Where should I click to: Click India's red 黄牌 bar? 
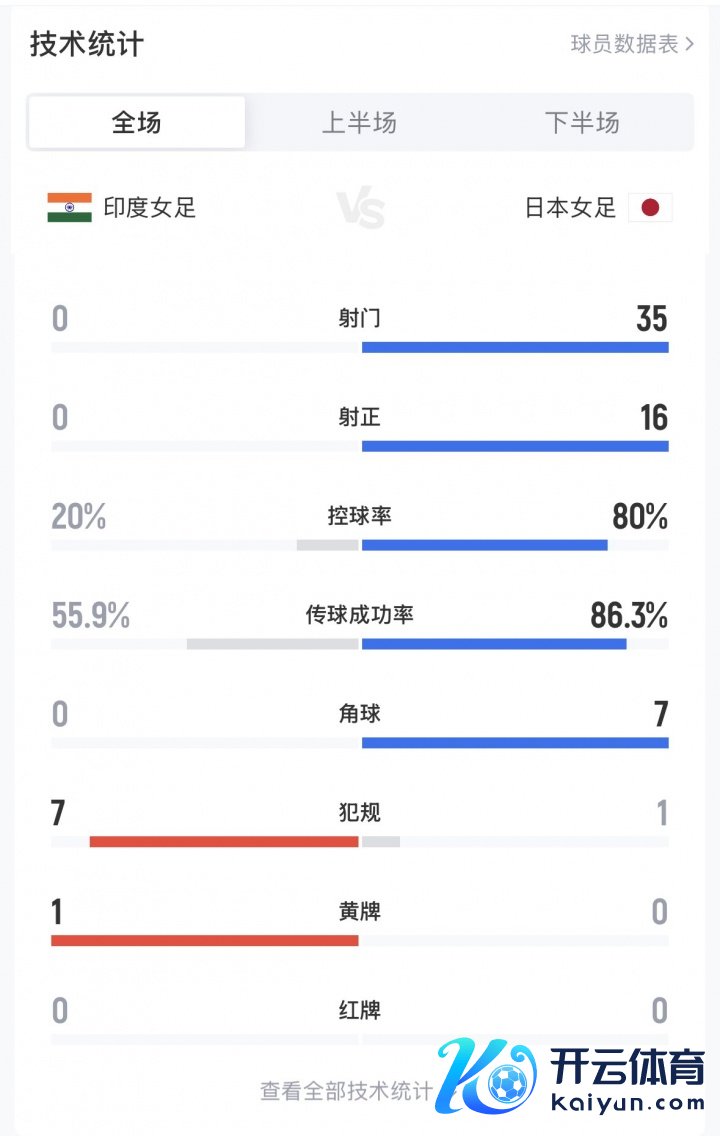pos(205,941)
